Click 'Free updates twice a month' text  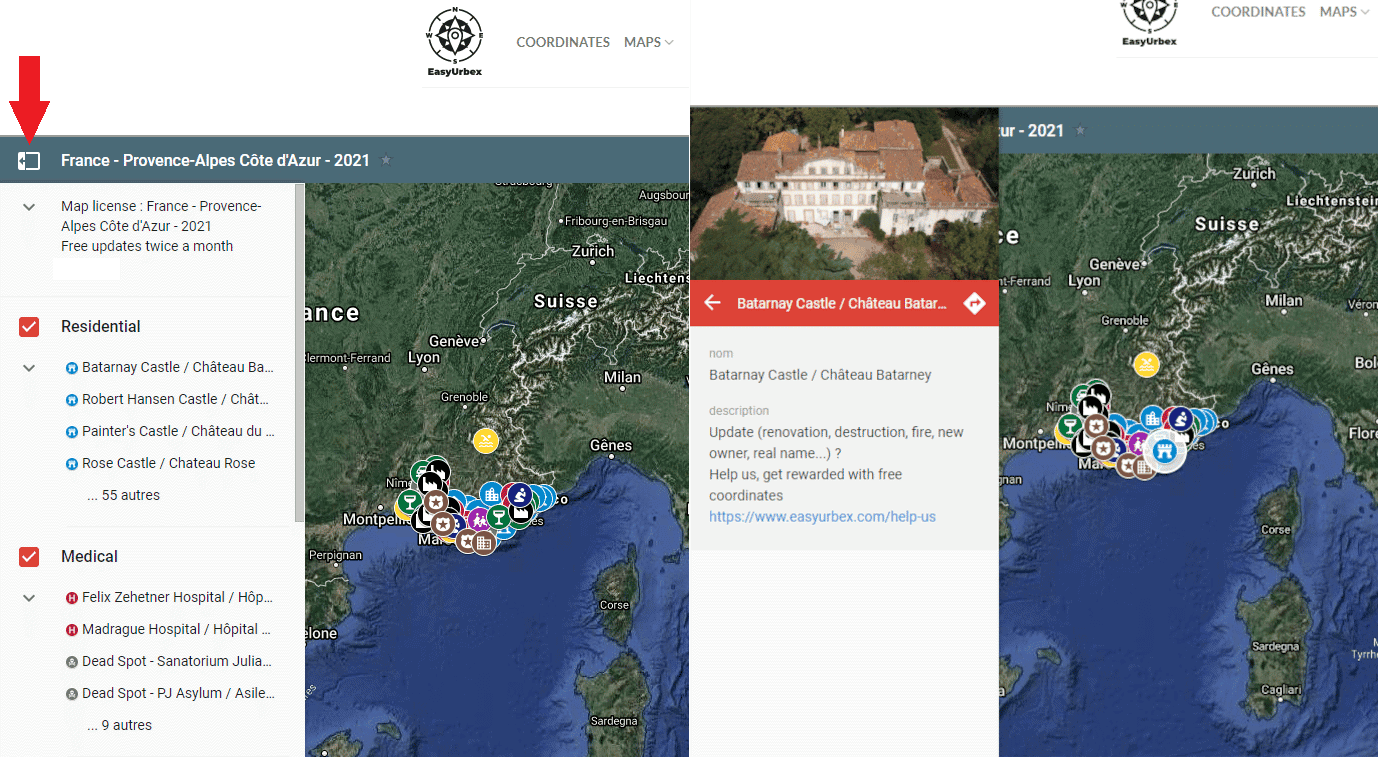point(147,246)
